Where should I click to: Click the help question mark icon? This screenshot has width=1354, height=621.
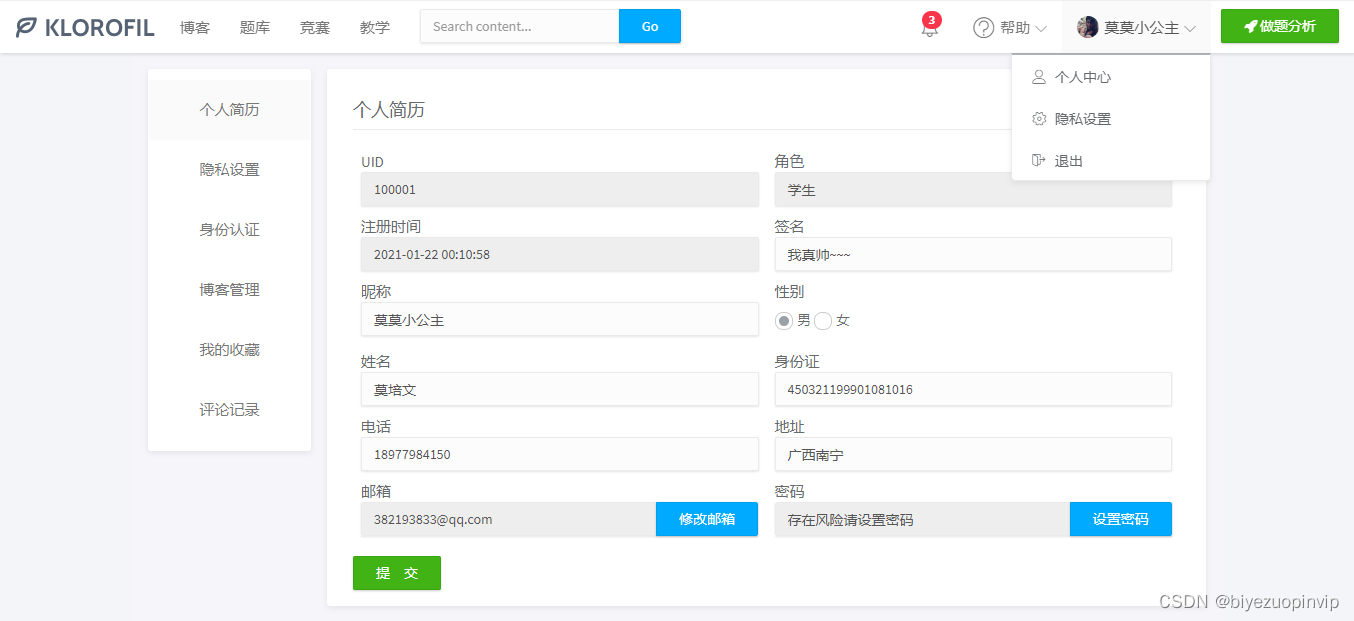coord(984,28)
